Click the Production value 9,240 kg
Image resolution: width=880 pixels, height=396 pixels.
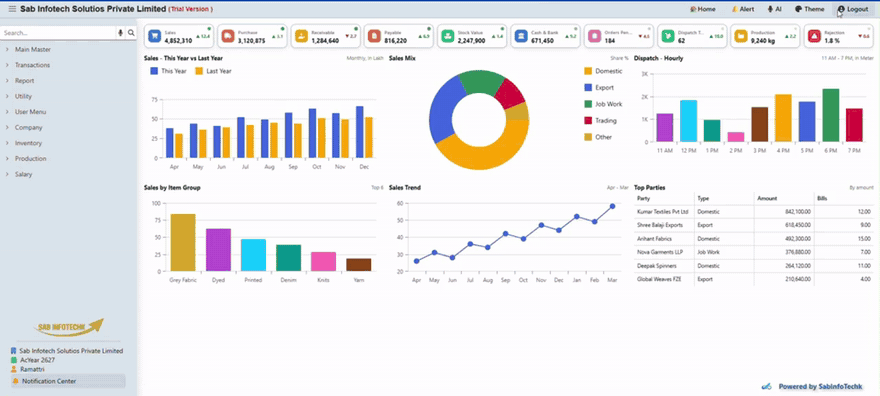(765, 41)
